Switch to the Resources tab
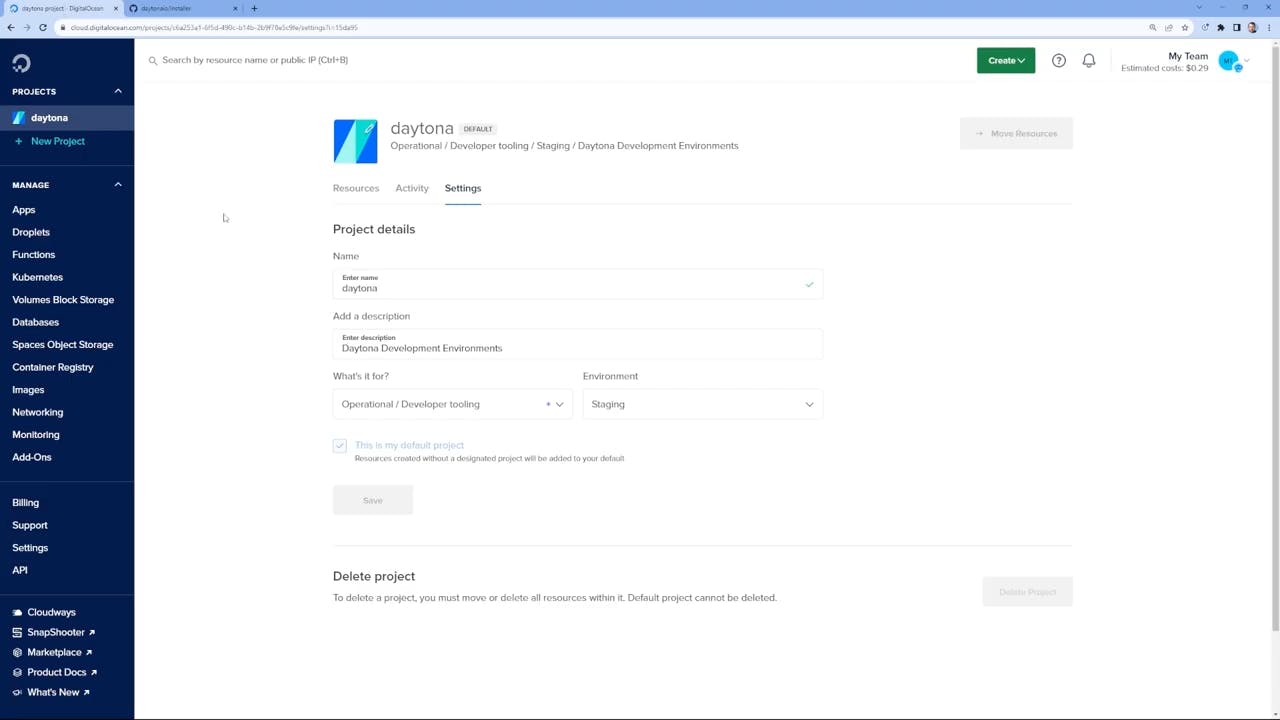1280x720 pixels. [356, 188]
